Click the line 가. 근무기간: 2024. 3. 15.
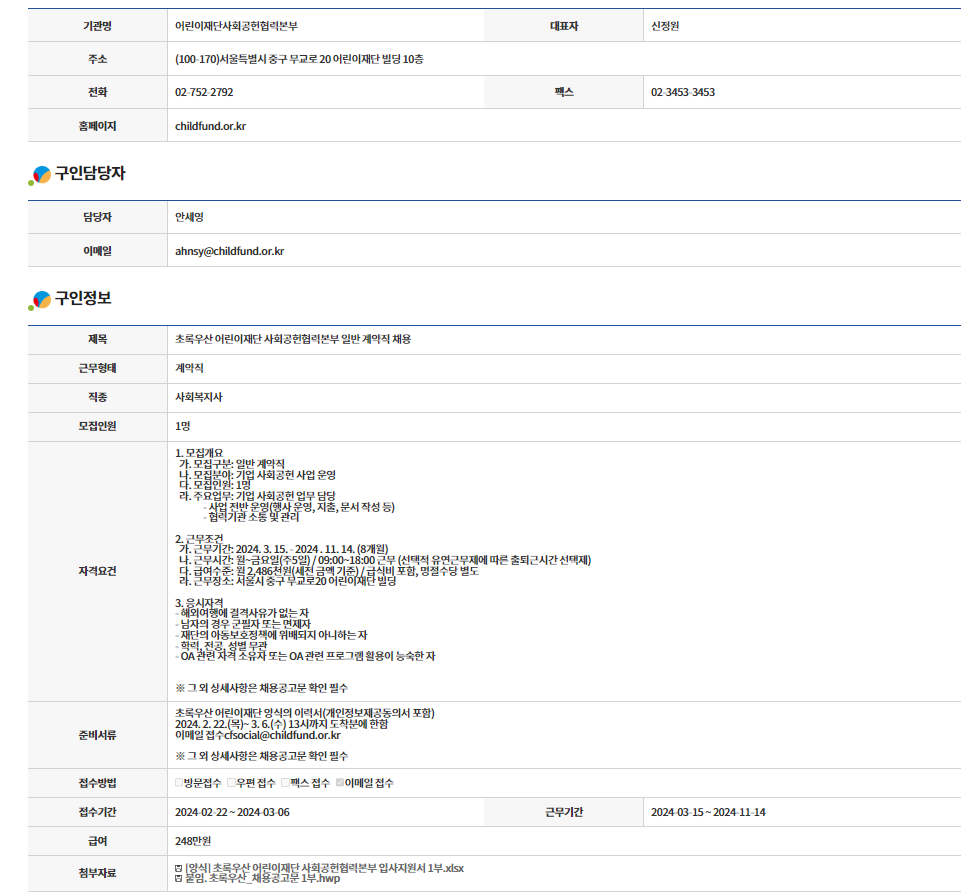Screen dimensions: 970x893 pyautogui.click(x=284, y=549)
